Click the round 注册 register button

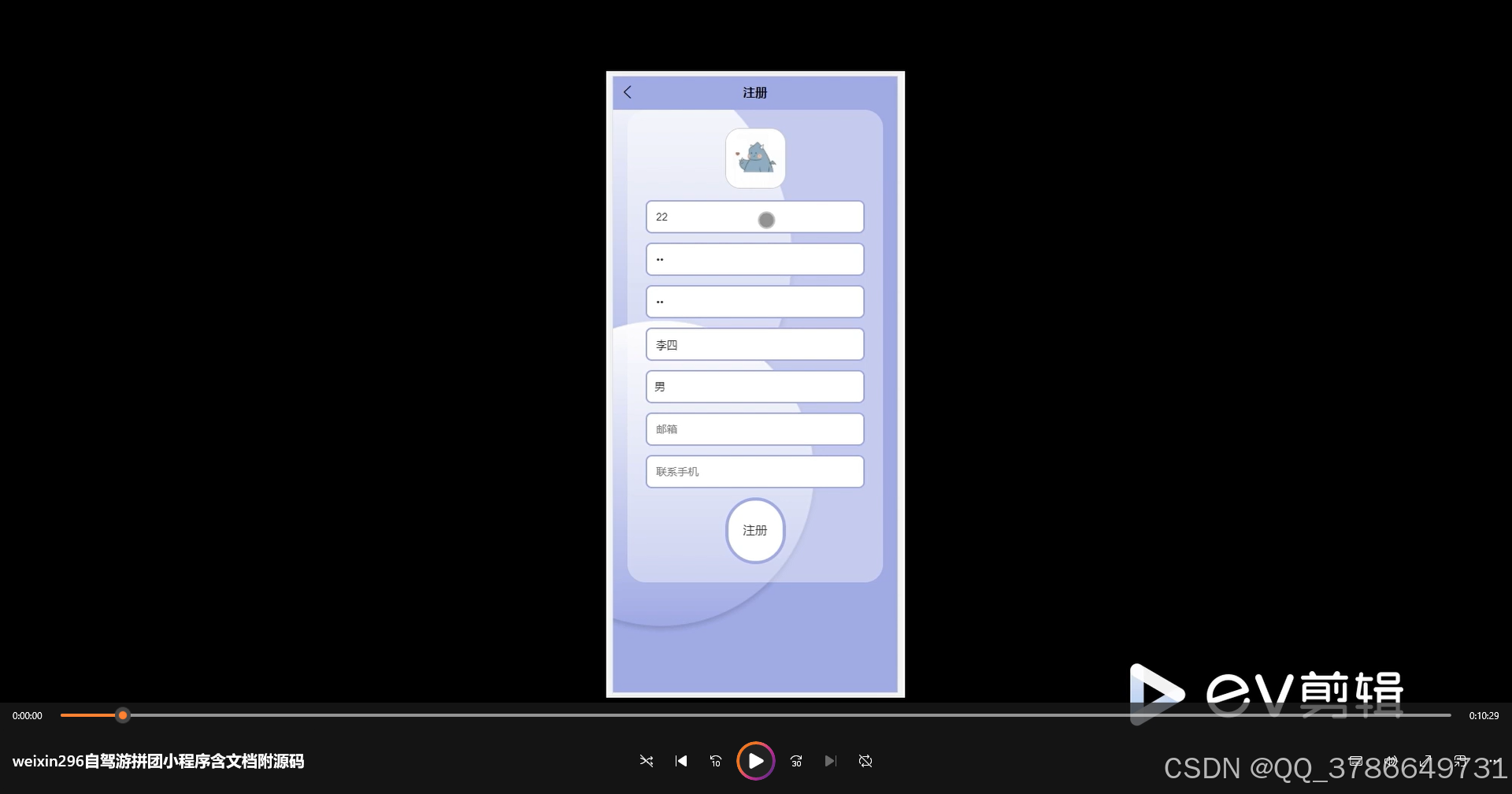point(755,531)
